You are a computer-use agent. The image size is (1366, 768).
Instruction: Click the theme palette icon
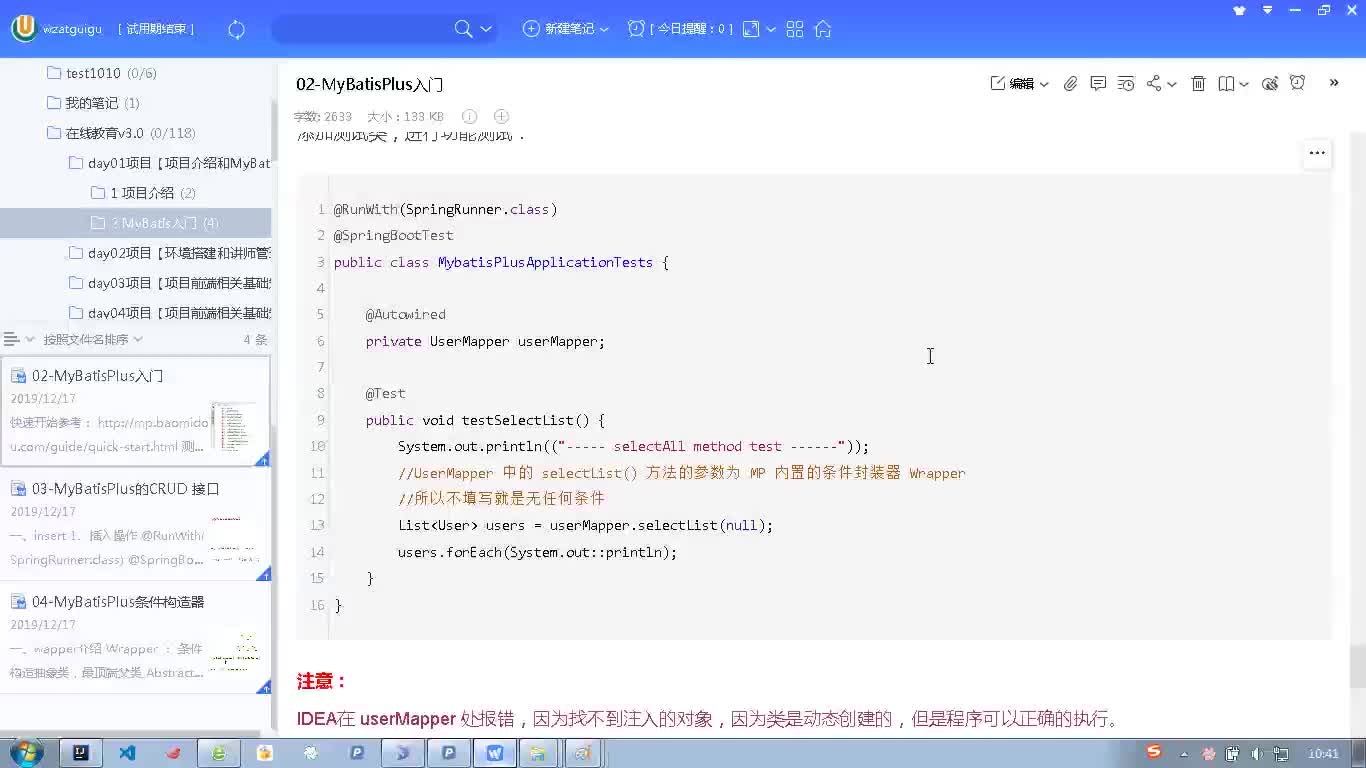[1270, 84]
